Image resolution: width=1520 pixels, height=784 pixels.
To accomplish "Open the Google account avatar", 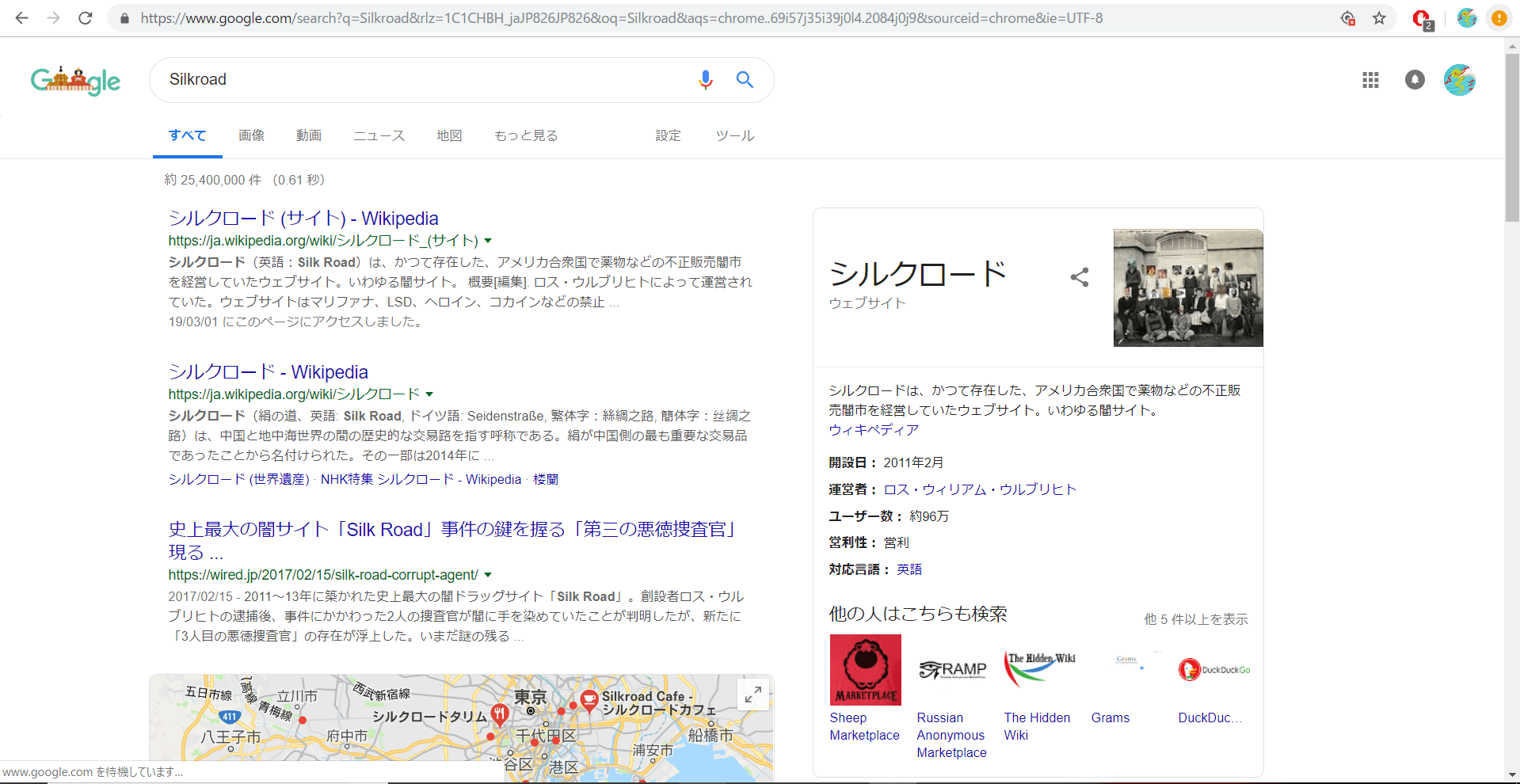I will pyautogui.click(x=1459, y=80).
